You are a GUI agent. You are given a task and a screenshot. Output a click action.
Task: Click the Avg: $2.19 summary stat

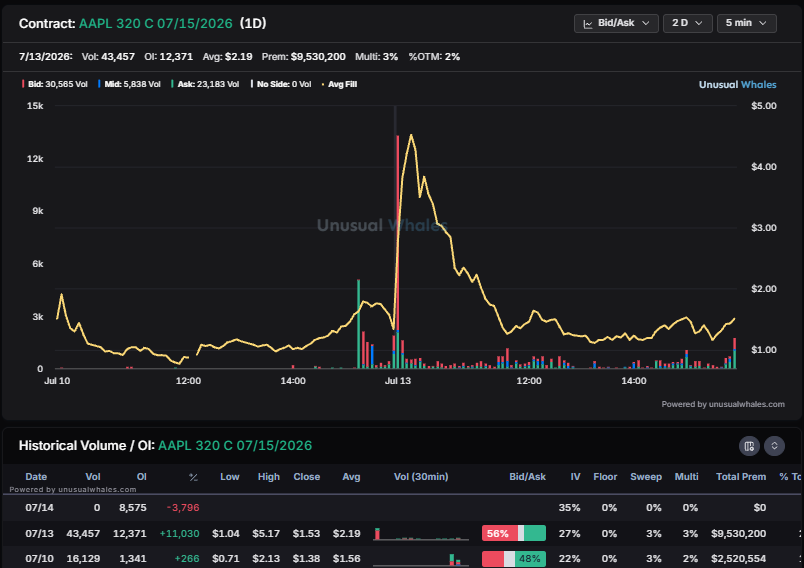pyautogui.click(x=227, y=56)
